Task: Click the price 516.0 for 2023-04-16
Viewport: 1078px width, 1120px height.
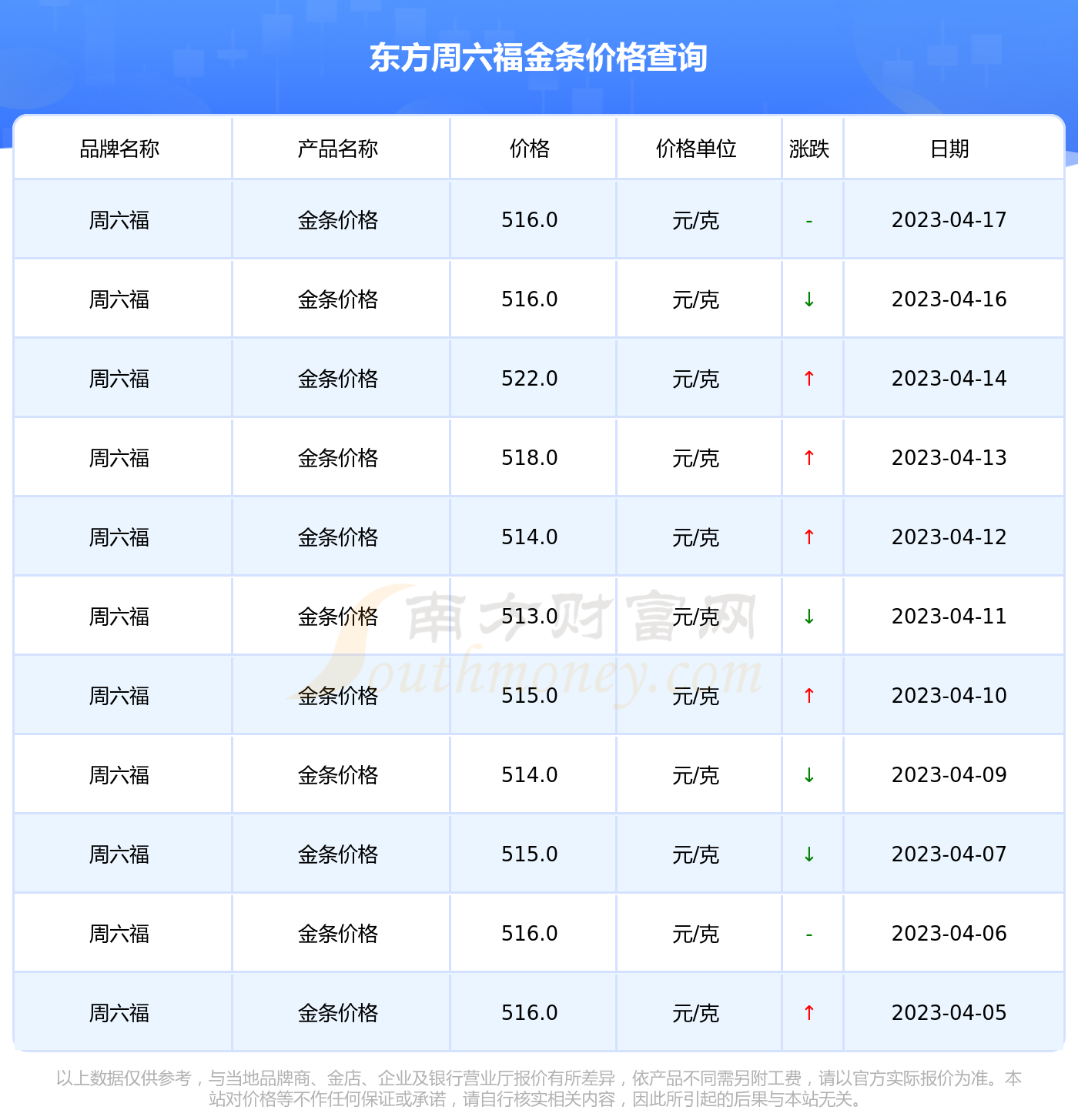Action: tap(530, 299)
